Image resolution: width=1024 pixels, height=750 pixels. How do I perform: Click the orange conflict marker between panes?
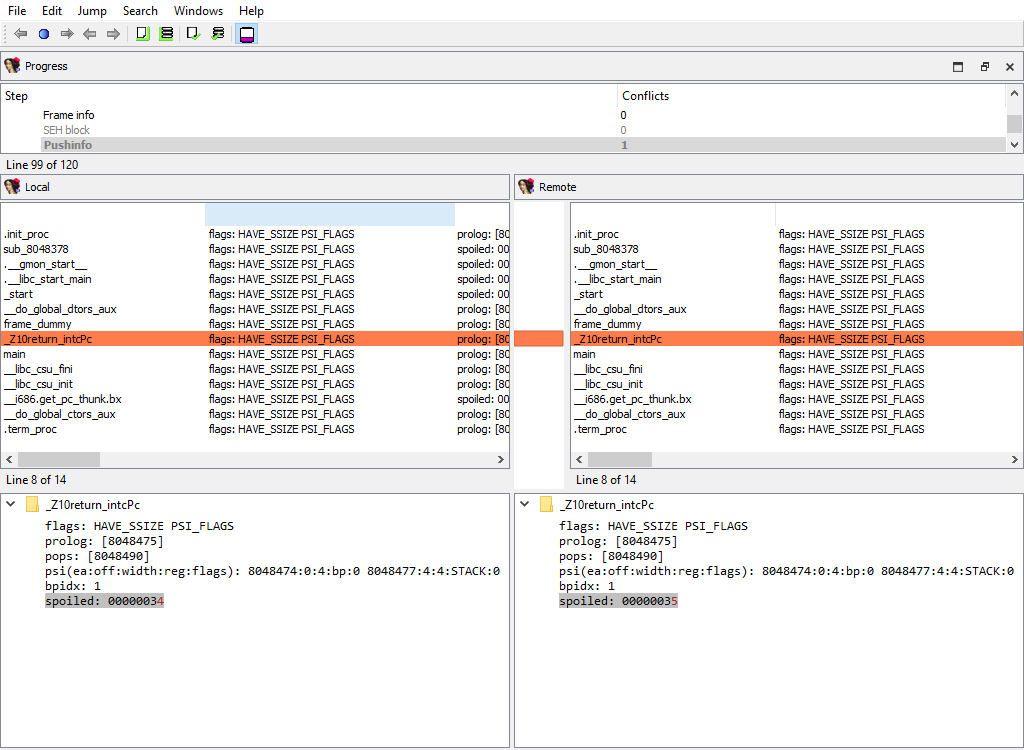click(x=539, y=339)
